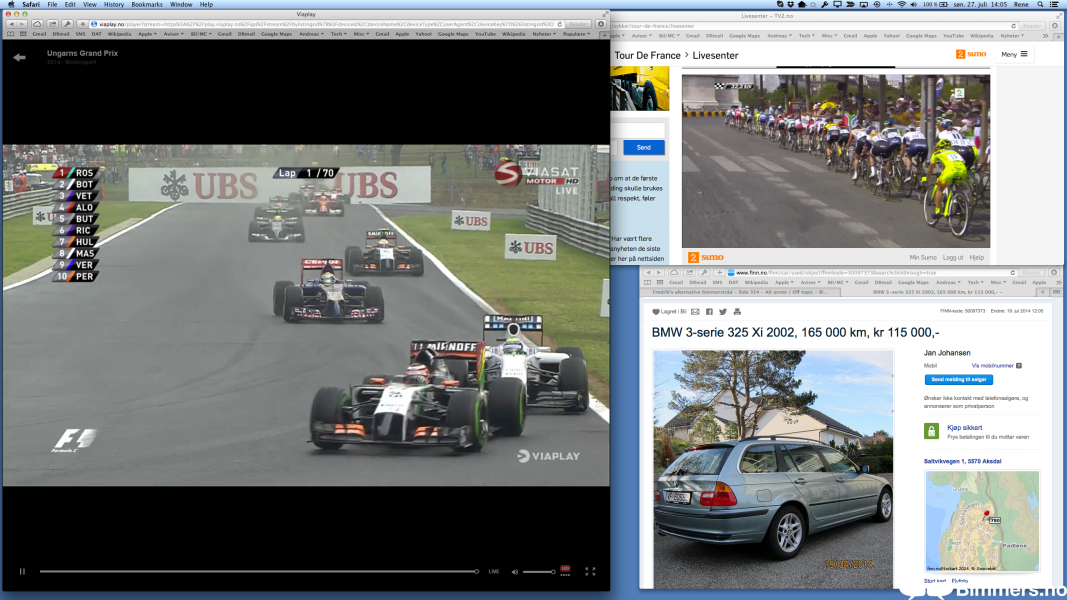This screenshot has width=1067, height=600.
Task: Click the Send button on TV2 page
Action: pos(643,148)
